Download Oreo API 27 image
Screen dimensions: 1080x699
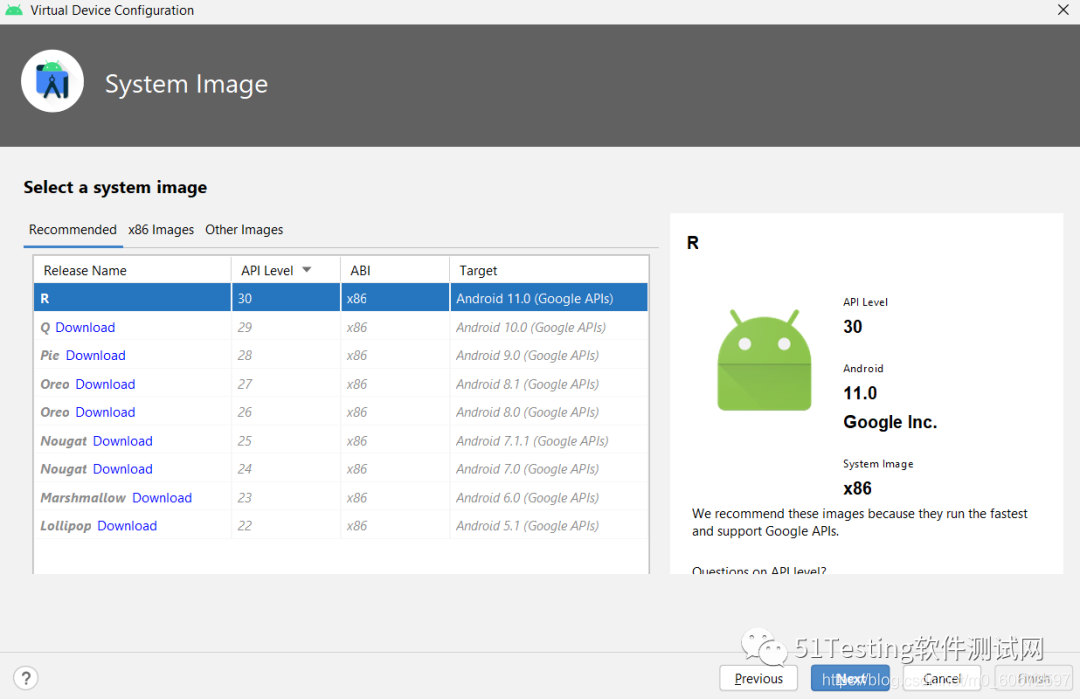coord(105,384)
